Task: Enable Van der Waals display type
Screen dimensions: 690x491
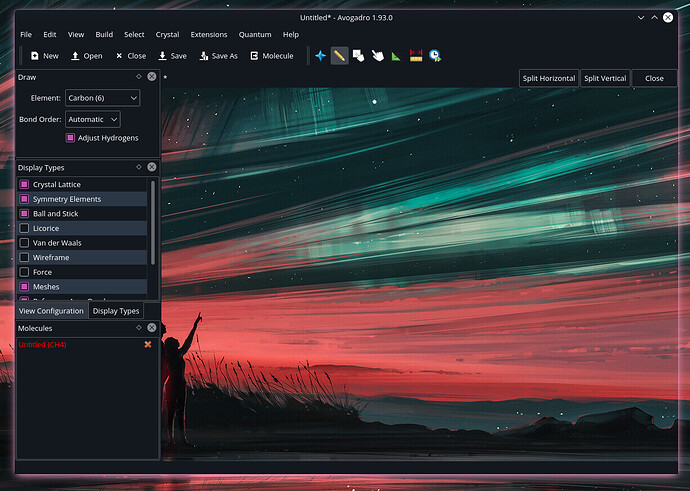Action: (x=24, y=242)
